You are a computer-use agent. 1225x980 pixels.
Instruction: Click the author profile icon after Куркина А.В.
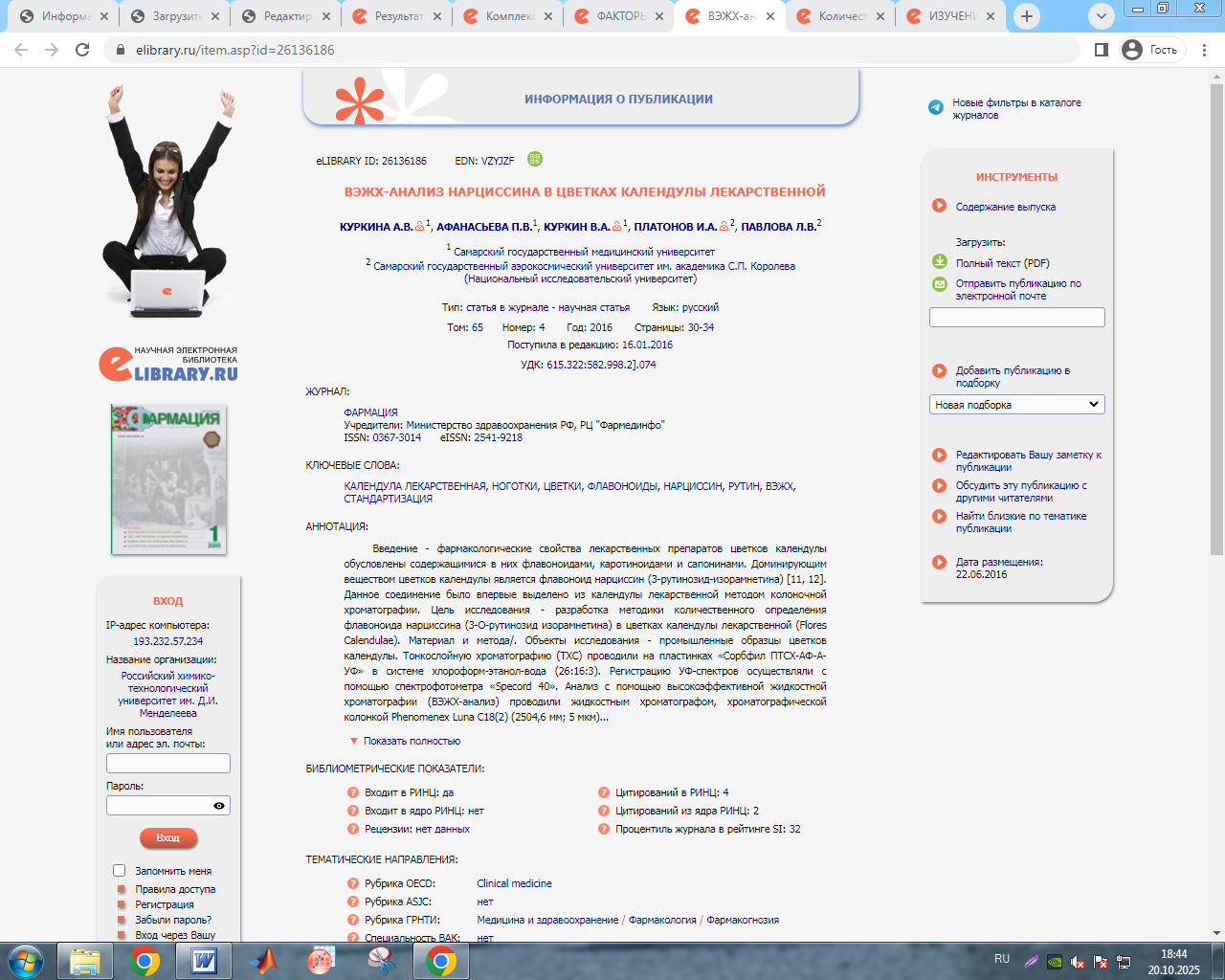[419, 227]
